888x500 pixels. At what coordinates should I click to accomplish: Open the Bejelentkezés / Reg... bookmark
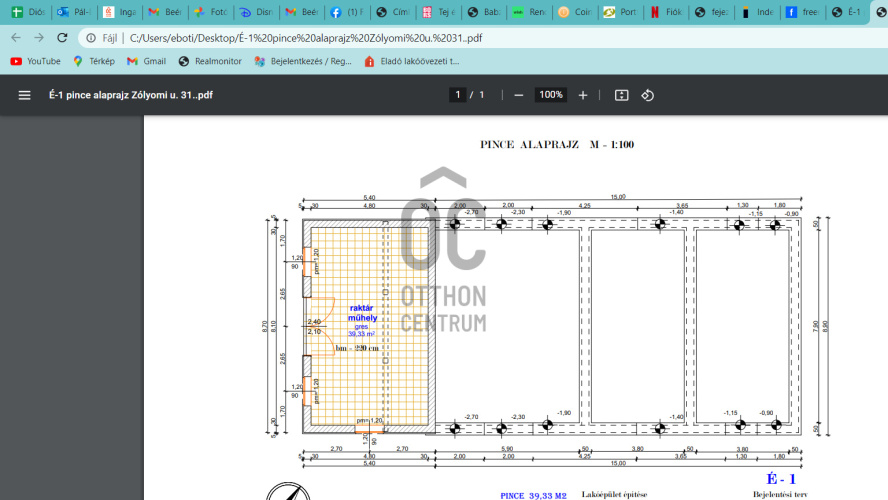[x=303, y=61]
